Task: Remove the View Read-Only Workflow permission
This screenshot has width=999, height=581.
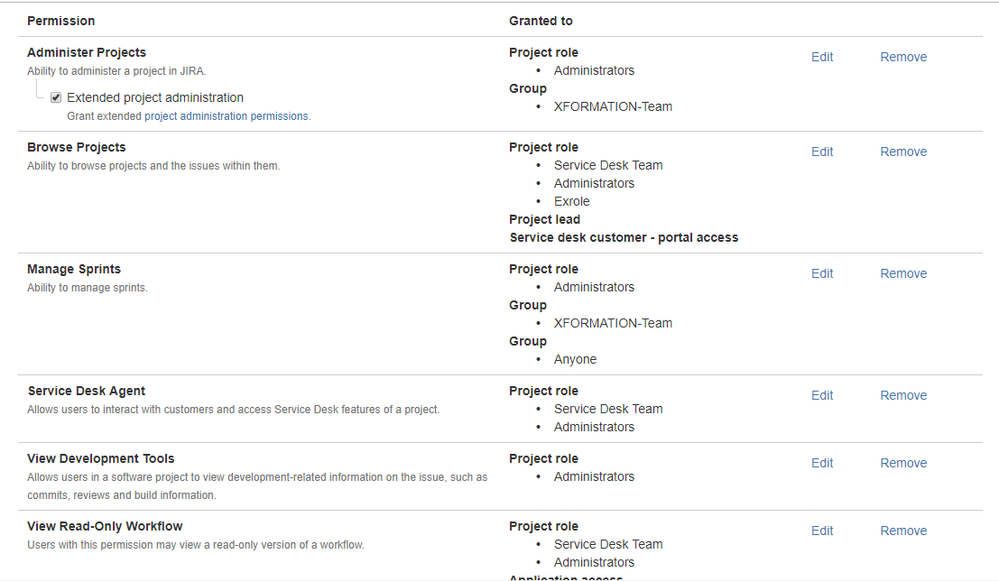Action: 902,530
